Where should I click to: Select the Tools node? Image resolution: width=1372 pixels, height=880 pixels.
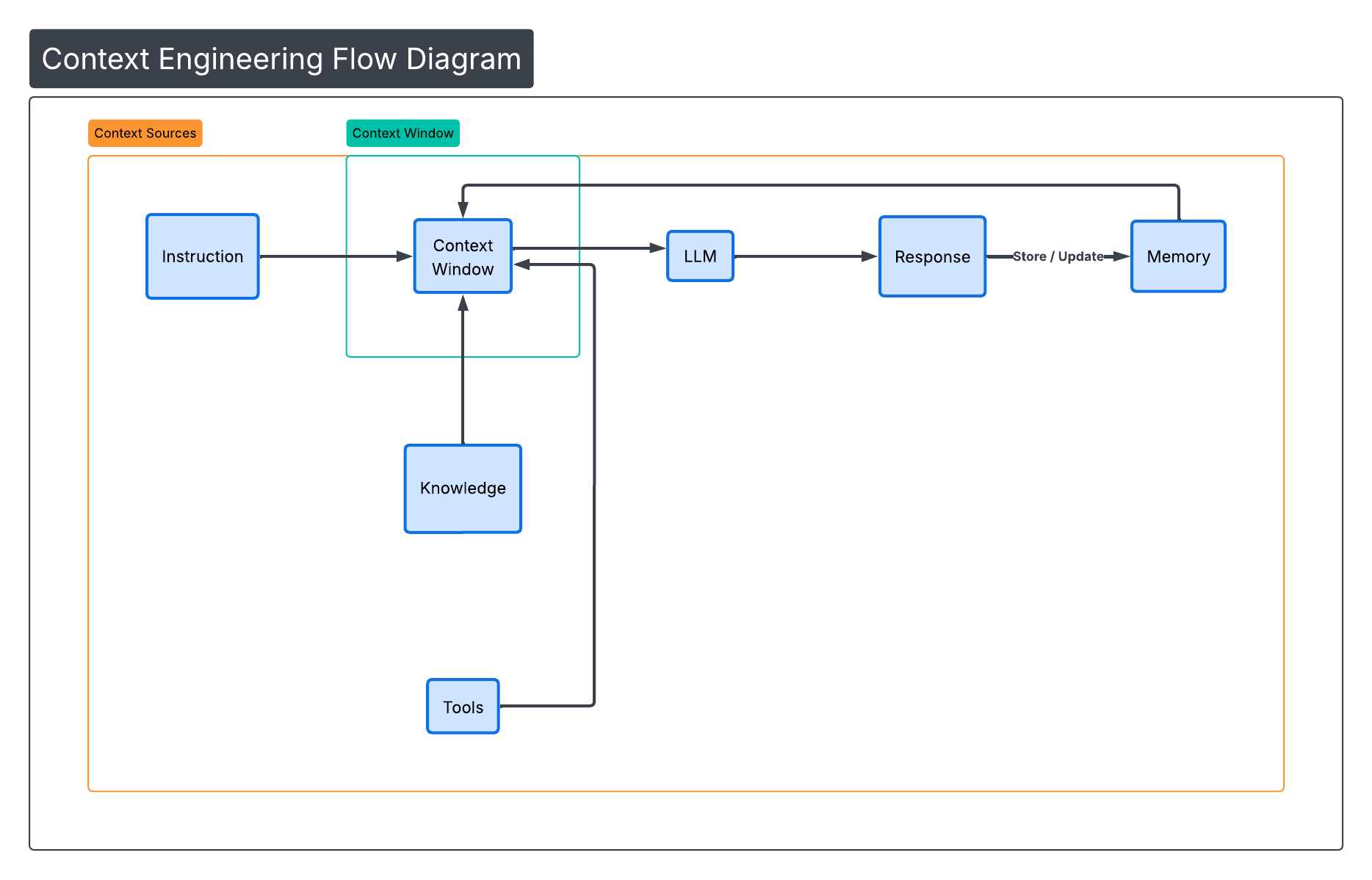coord(462,706)
